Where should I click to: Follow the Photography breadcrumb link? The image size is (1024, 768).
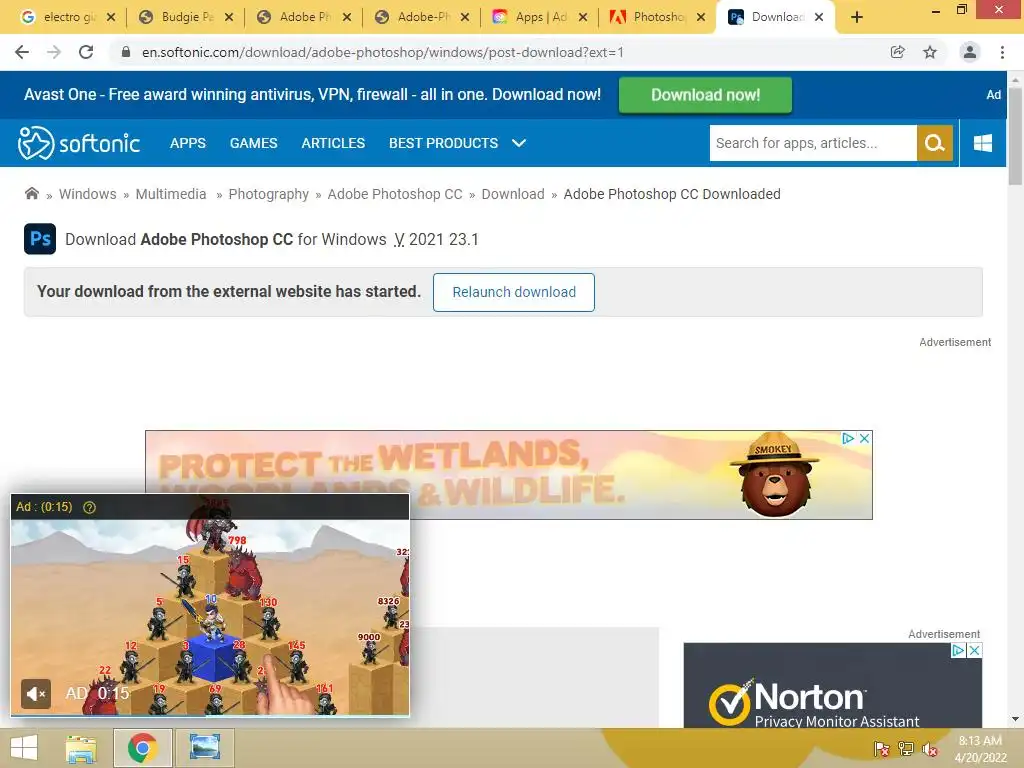pos(268,194)
